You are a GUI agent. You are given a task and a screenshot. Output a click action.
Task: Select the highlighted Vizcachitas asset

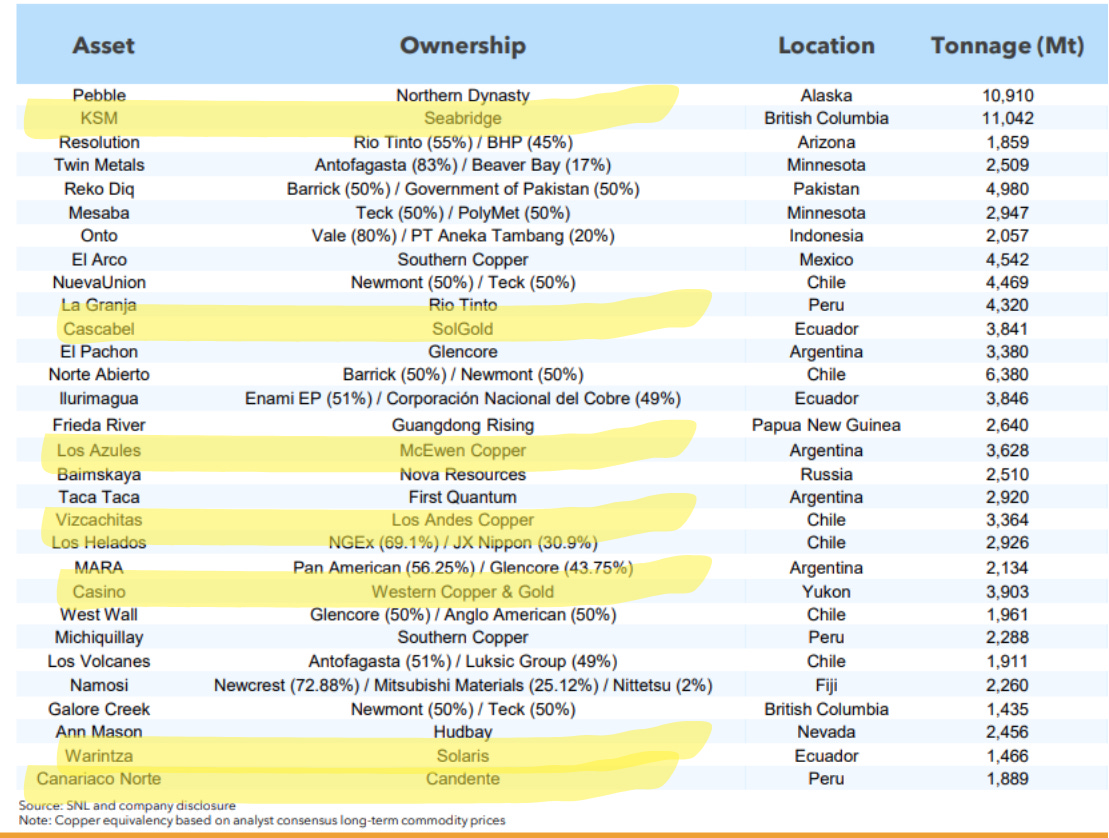pyautogui.click(x=99, y=520)
